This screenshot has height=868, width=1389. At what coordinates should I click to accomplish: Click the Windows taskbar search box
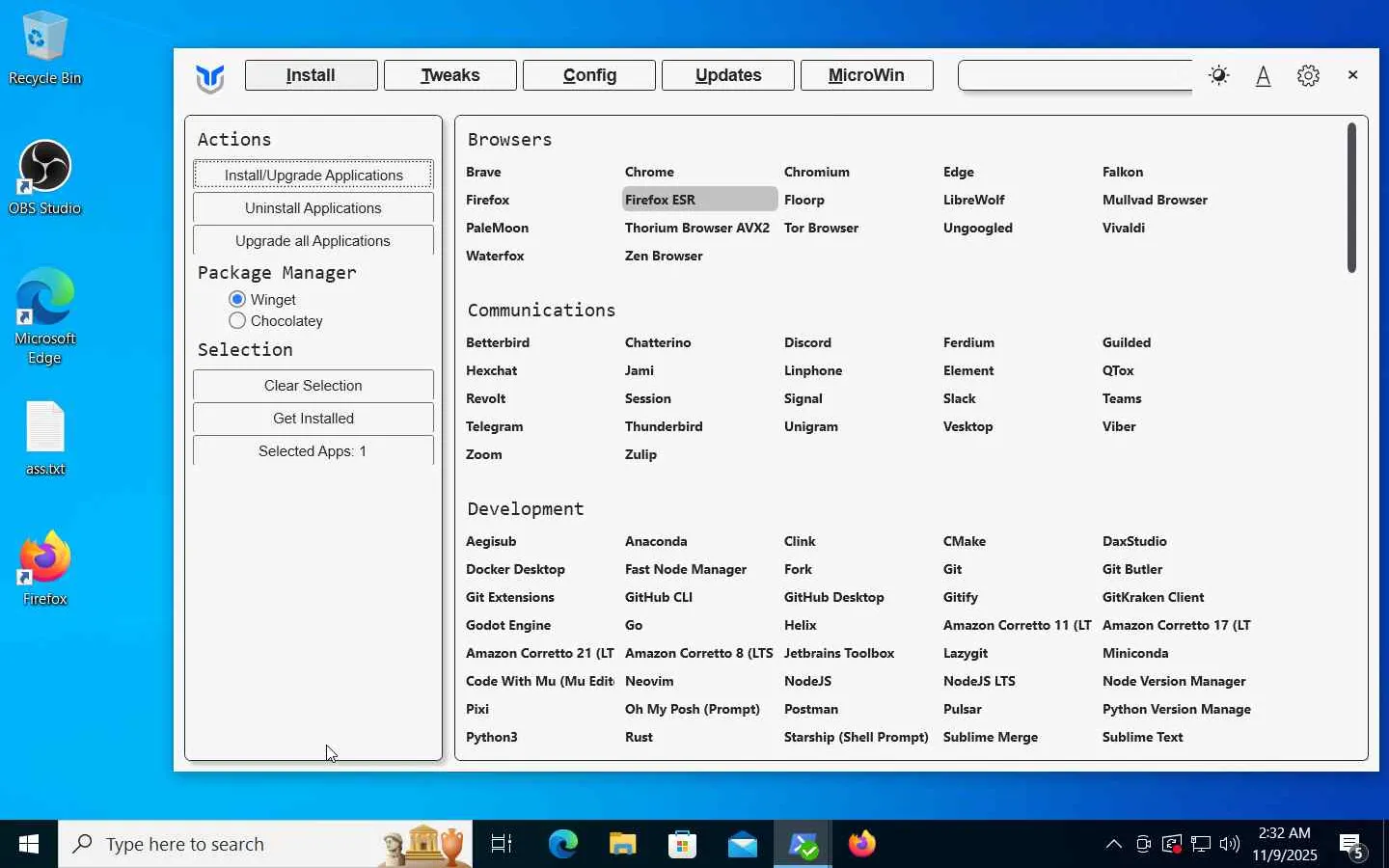(265, 844)
